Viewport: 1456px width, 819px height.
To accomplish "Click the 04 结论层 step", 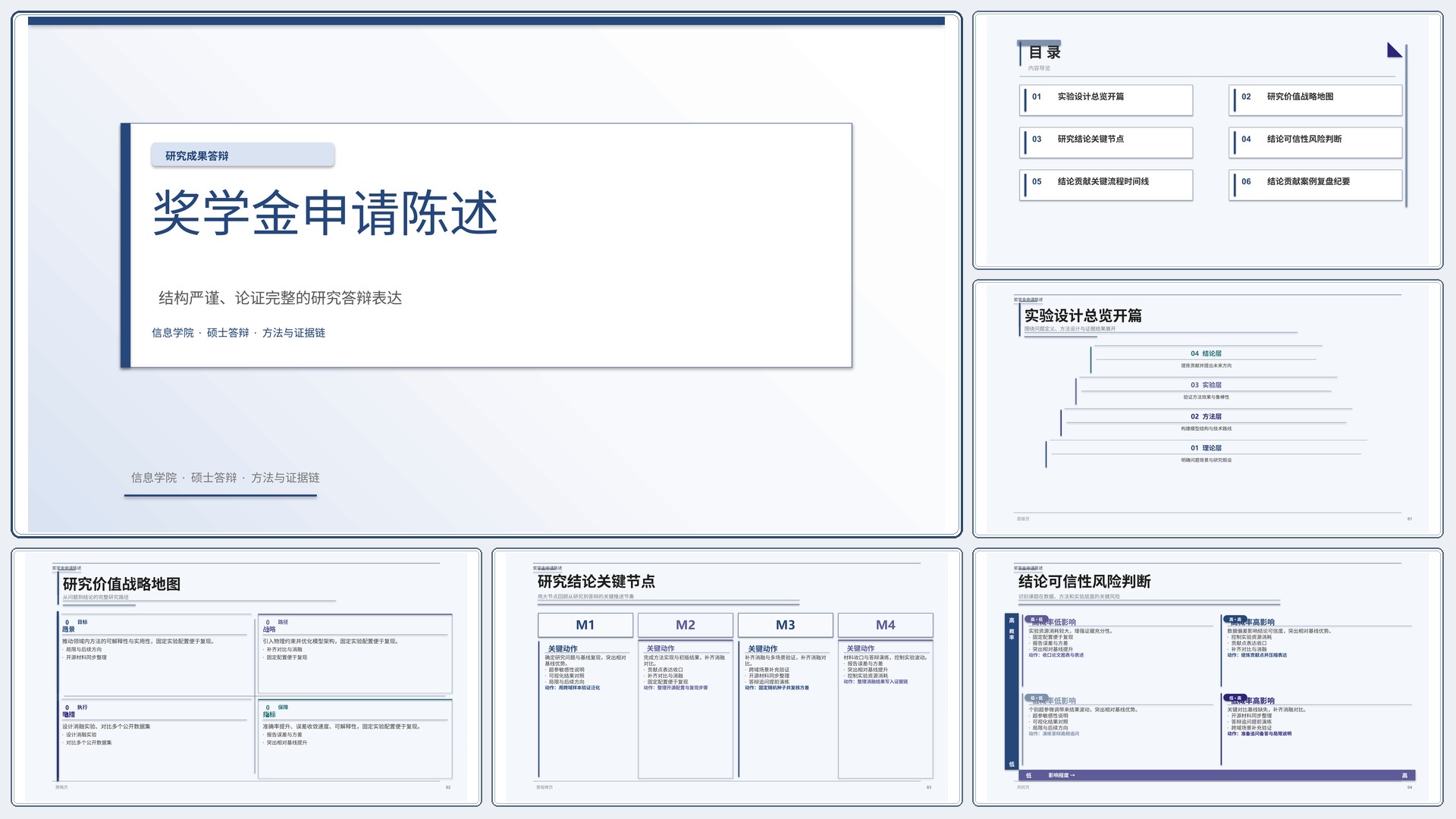I will tap(1206, 353).
